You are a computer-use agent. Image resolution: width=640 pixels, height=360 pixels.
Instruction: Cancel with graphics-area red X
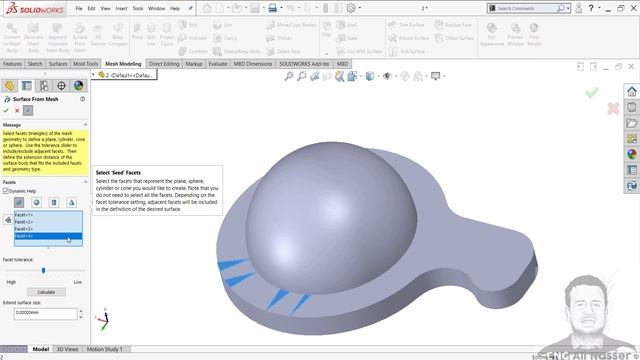613,108
